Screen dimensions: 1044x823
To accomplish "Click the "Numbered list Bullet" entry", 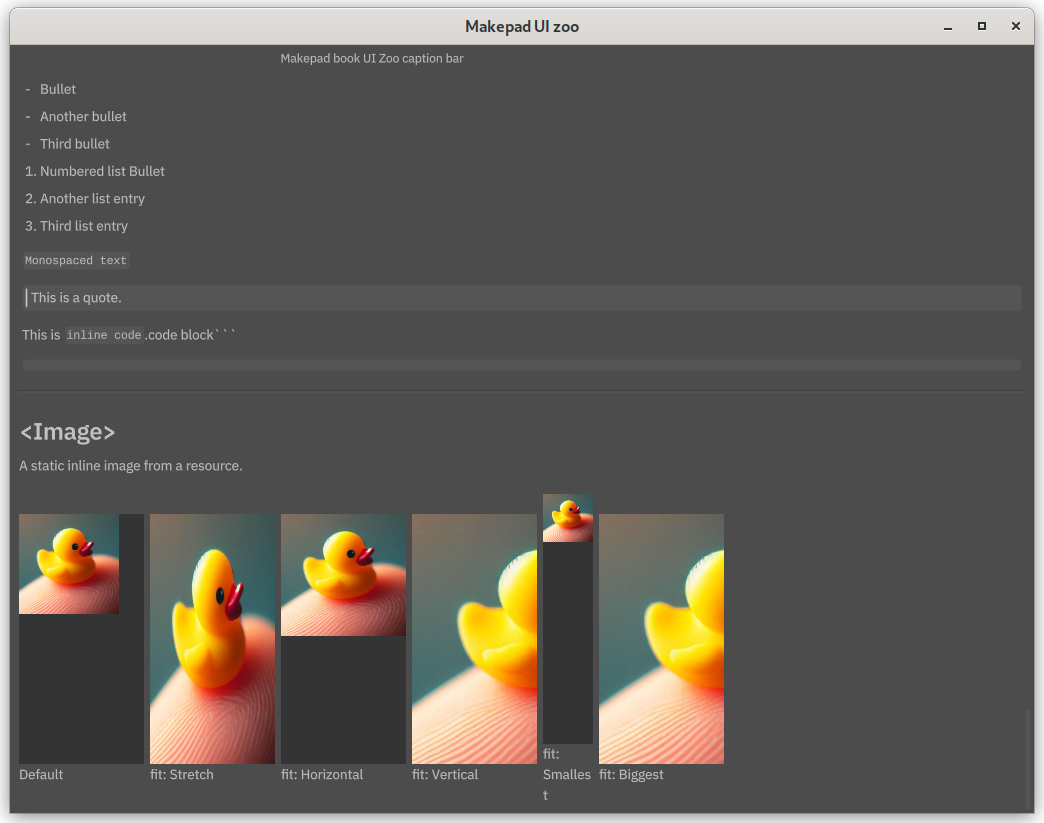I will [101, 171].
